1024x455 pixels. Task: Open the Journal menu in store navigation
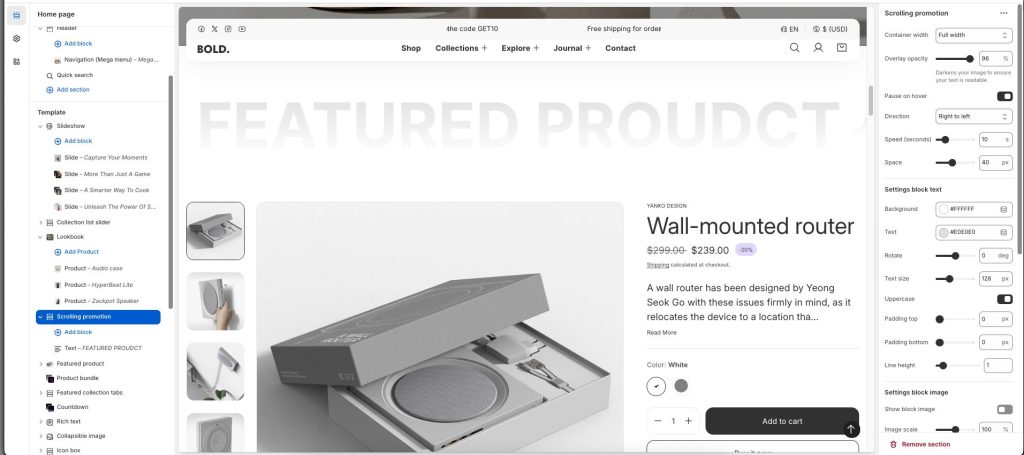tap(572, 48)
